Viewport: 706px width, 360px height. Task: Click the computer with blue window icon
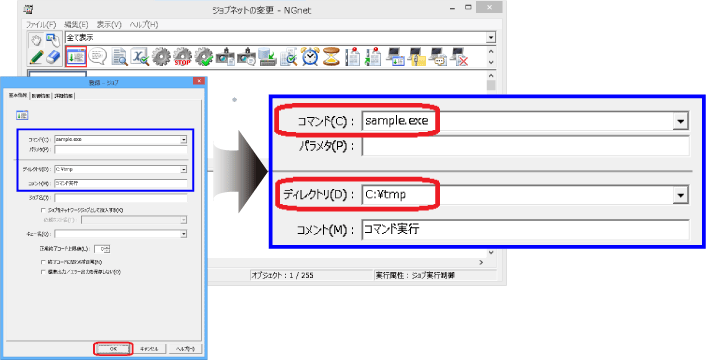[396, 57]
